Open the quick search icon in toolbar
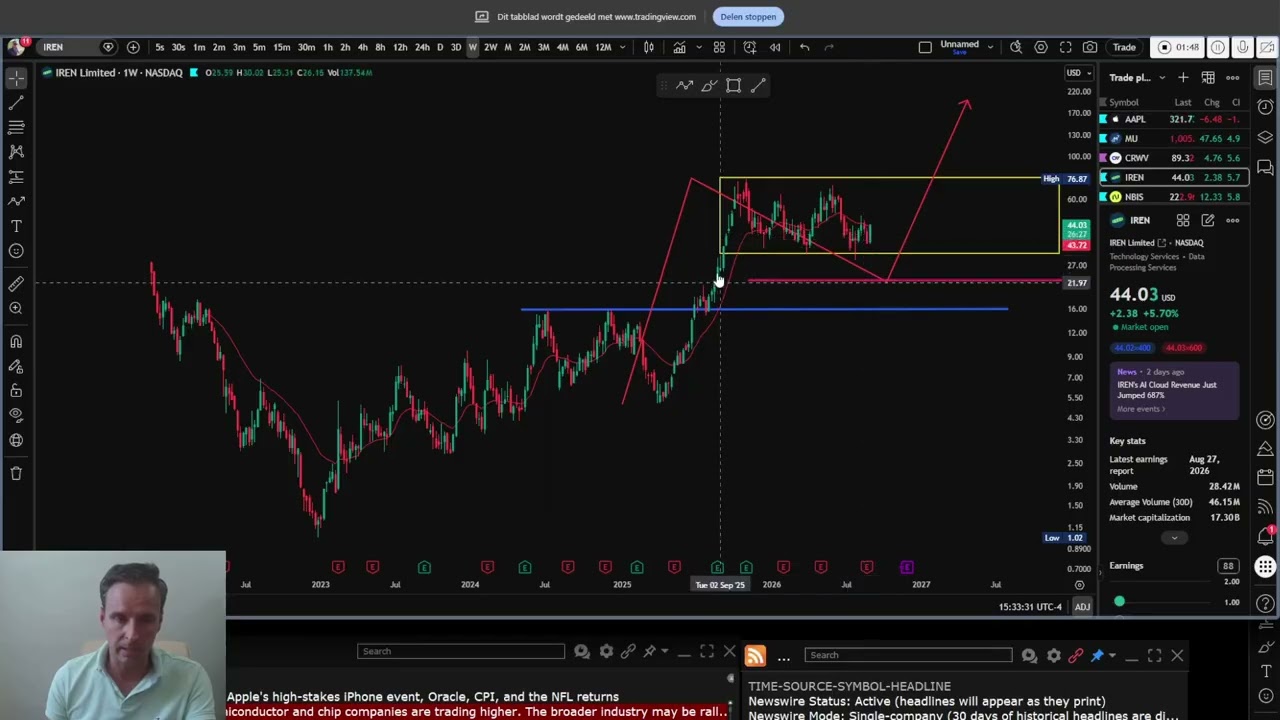 (1016, 47)
